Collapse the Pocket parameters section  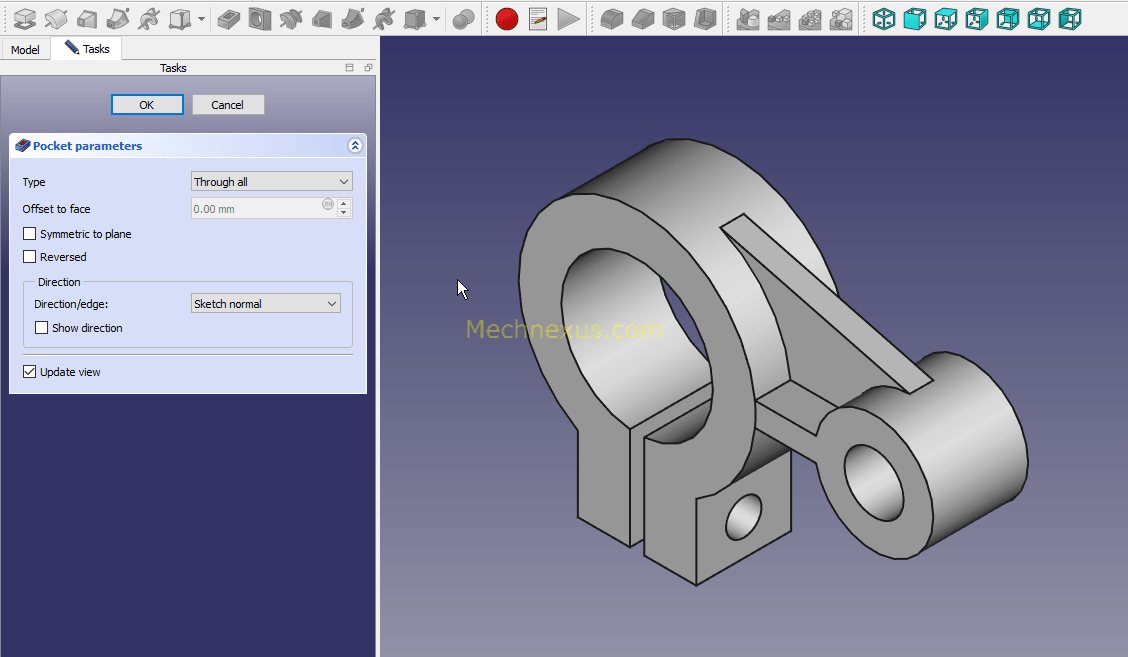pyautogui.click(x=355, y=146)
